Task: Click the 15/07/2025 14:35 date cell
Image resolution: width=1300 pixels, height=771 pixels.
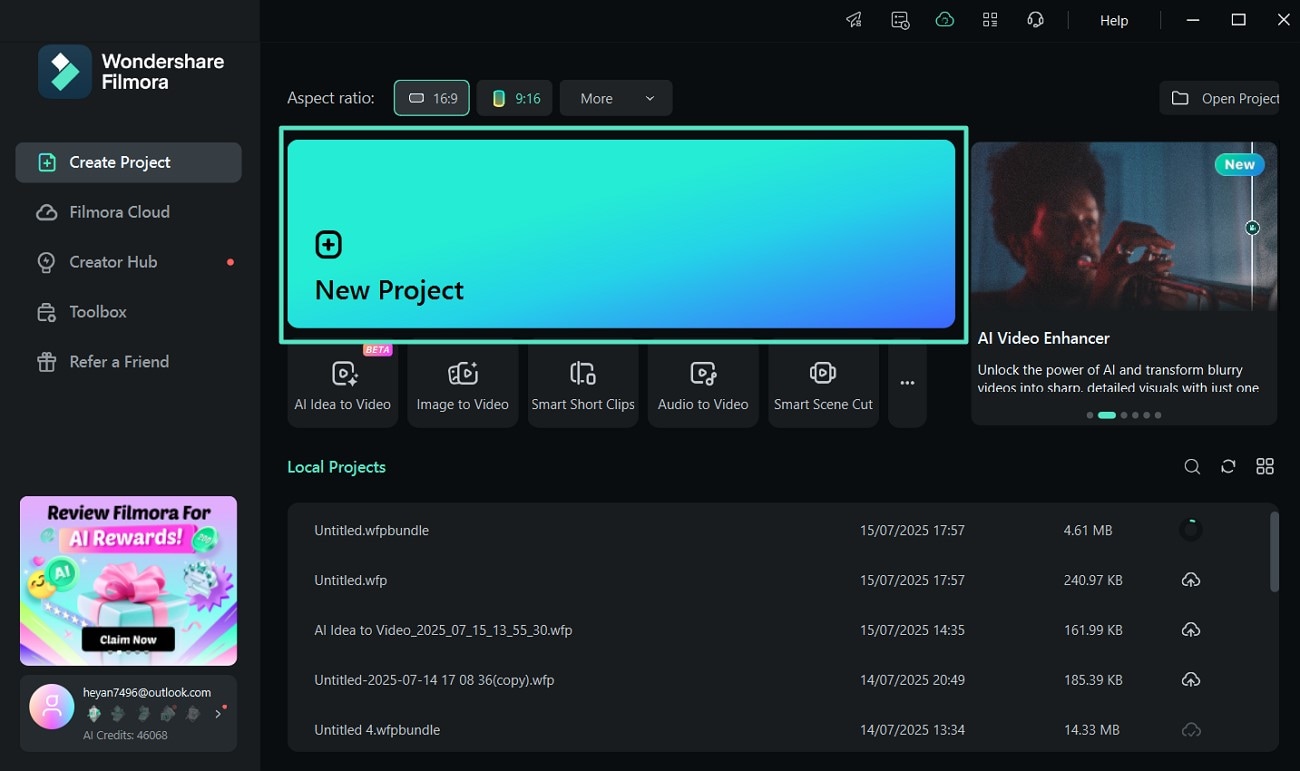Action: pyautogui.click(x=912, y=630)
